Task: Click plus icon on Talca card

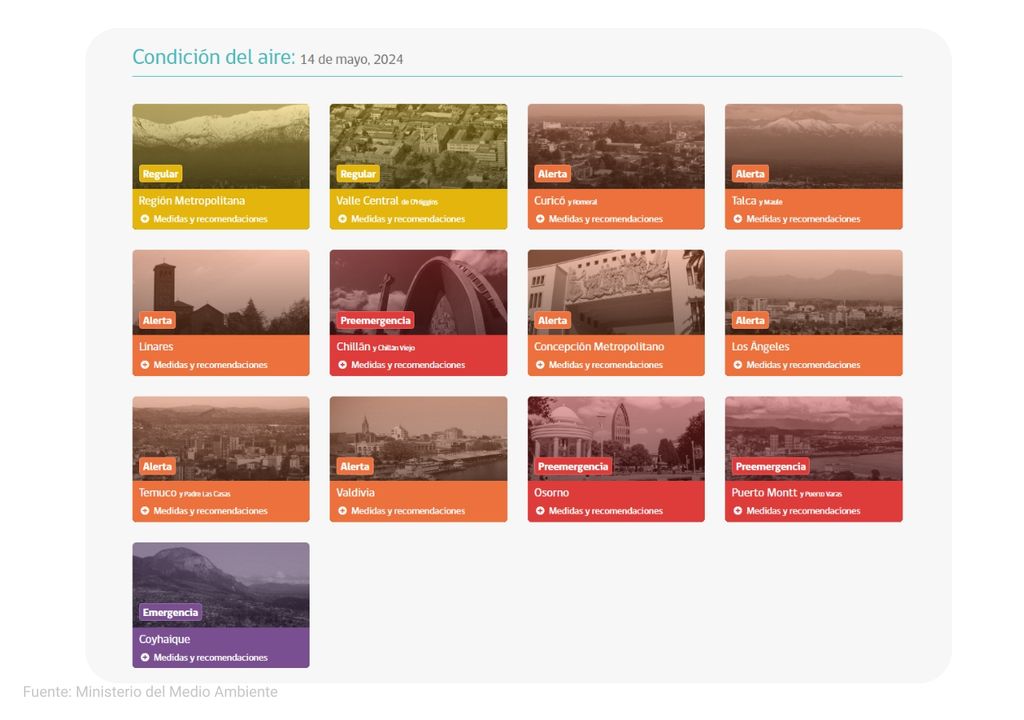Action: pyautogui.click(x=738, y=219)
